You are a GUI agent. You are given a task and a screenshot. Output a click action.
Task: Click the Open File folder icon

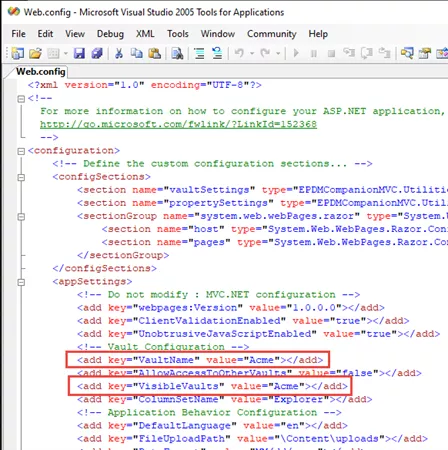[35, 53]
